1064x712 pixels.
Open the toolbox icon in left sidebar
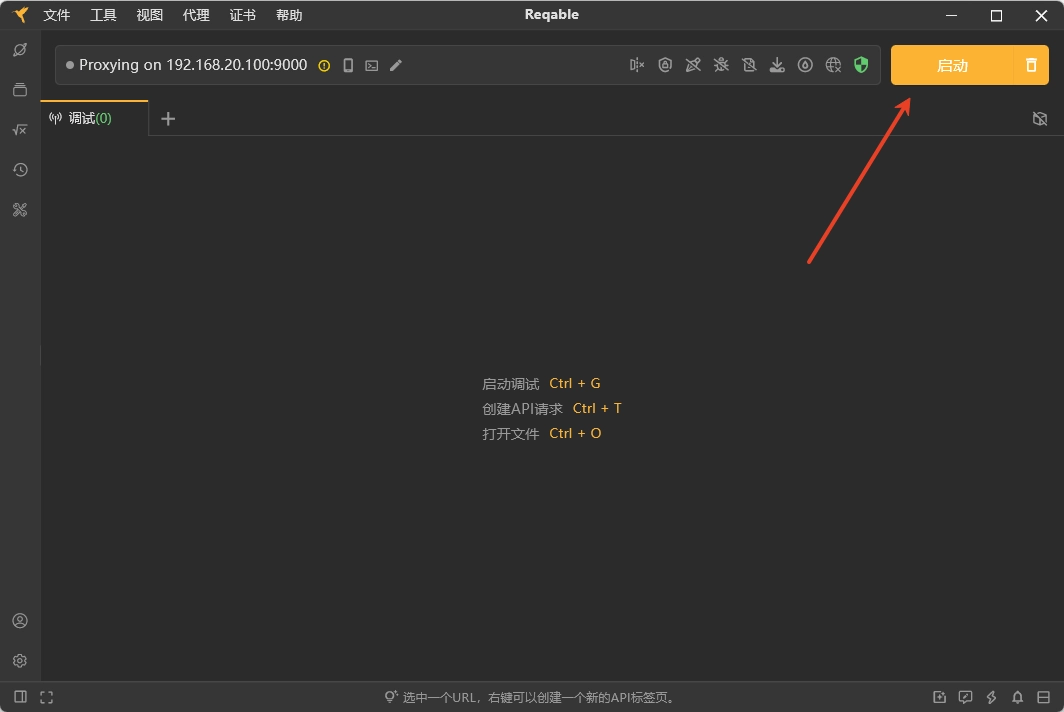click(x=20, y=210)
